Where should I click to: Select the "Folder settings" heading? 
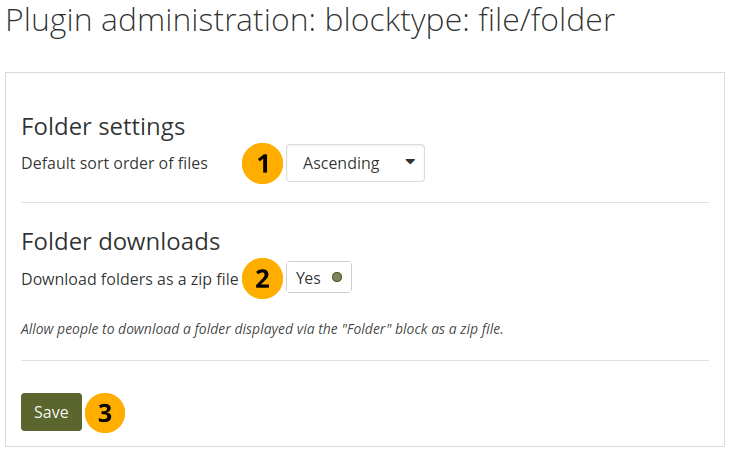tap(103, 127)
